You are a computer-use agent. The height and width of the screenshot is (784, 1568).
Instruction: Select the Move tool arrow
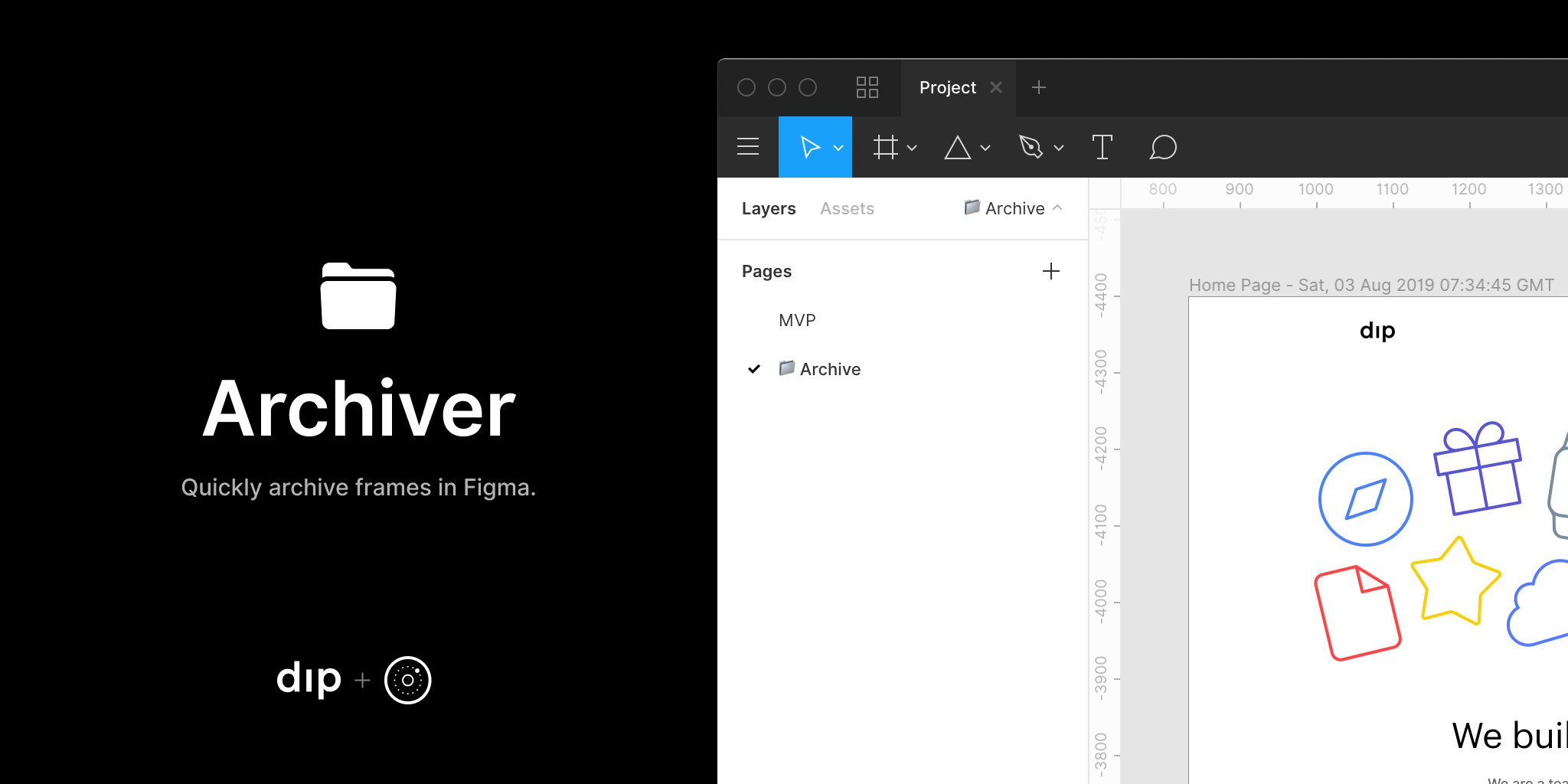tap(809, 147)
